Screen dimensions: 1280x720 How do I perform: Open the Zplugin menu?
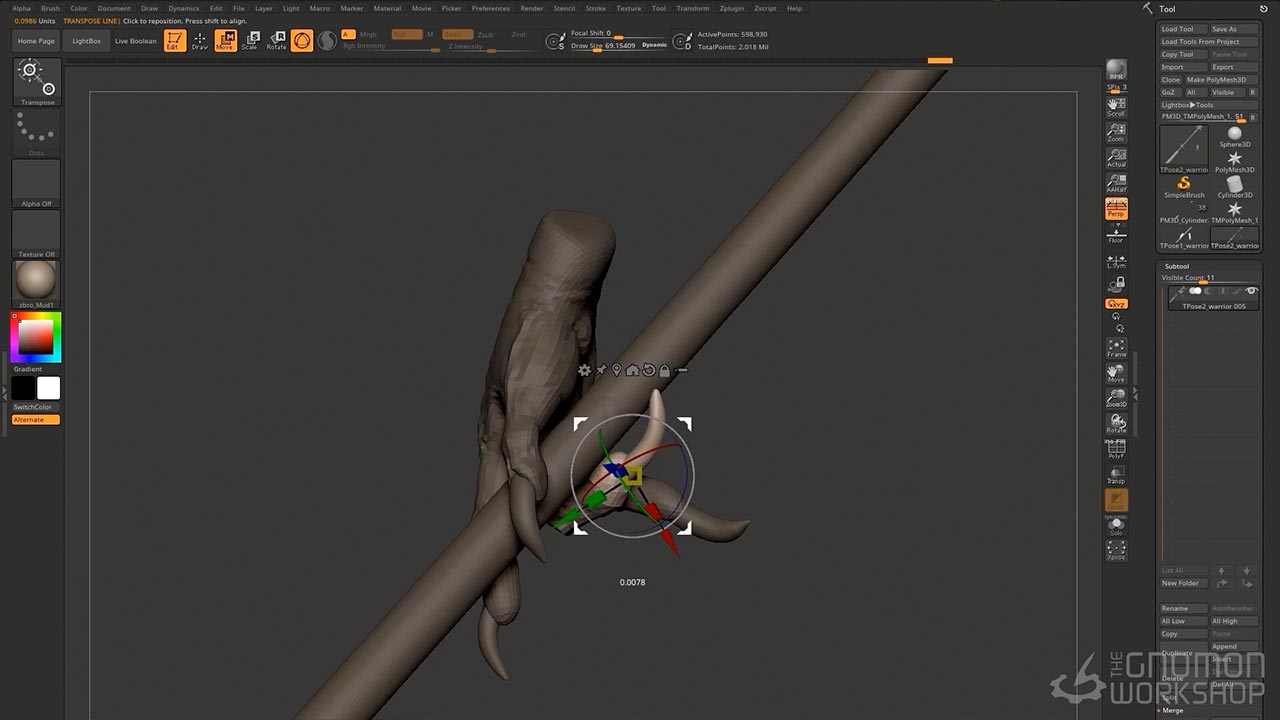pos(732,8)
